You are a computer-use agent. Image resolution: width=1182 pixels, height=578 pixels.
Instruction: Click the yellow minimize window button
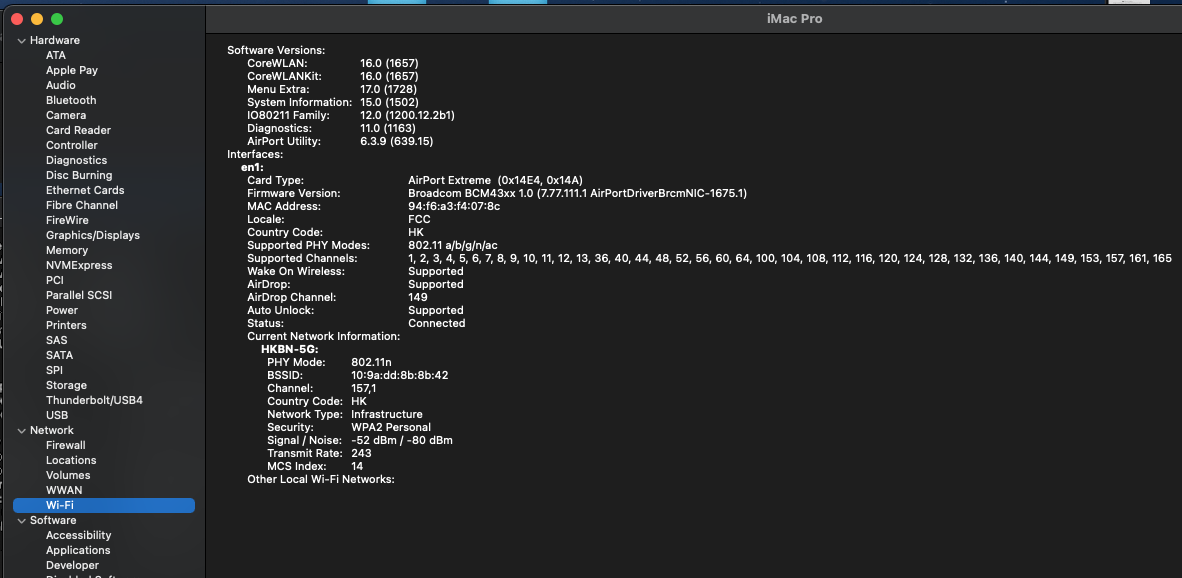click(37, 19)
